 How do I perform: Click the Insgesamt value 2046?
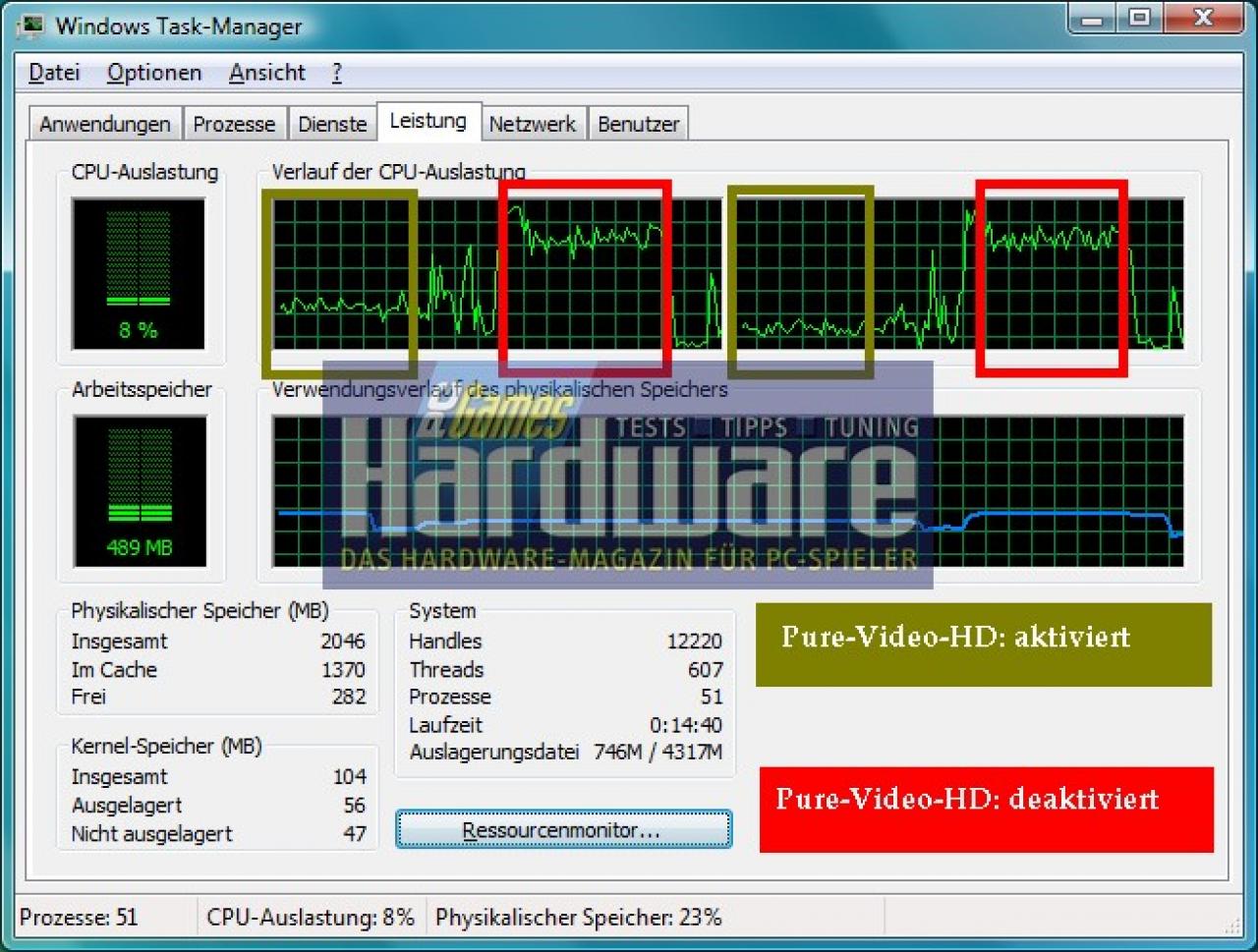pos(342,642)
